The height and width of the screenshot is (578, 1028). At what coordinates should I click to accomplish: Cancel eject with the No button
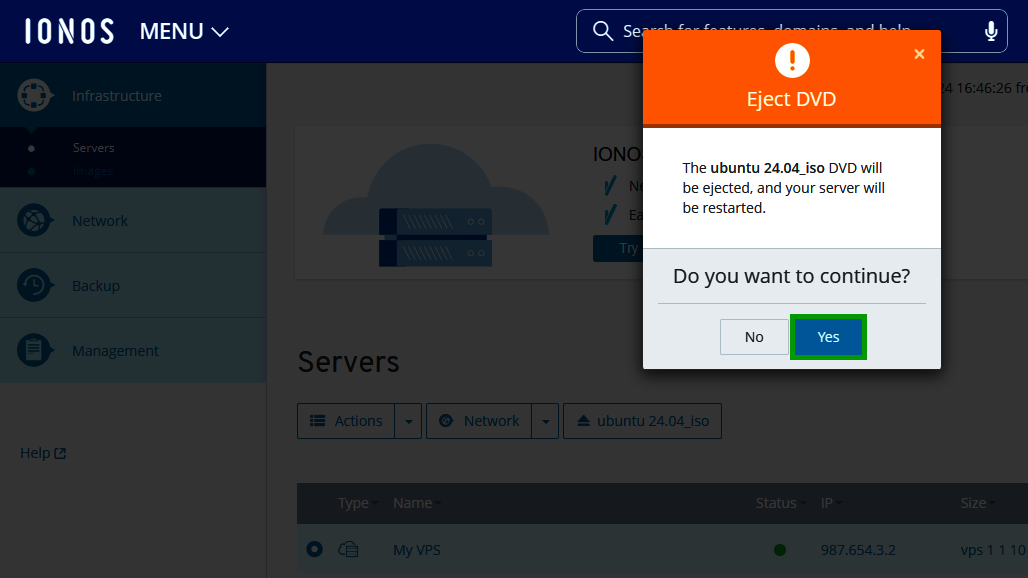tap(754, 337)
